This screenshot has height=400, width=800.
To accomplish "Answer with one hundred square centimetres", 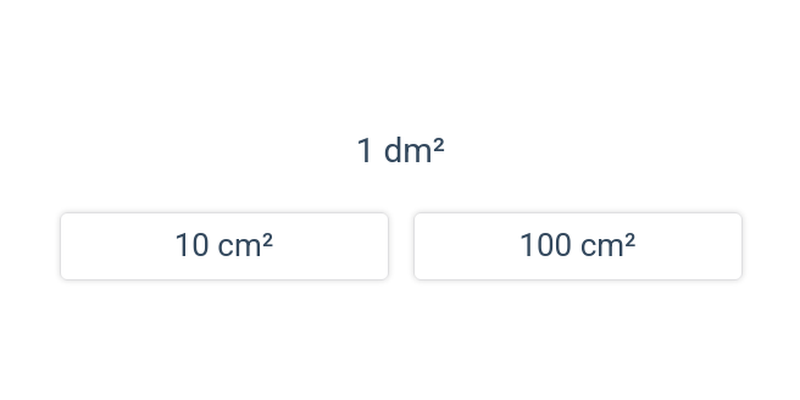I will point(578,246).
